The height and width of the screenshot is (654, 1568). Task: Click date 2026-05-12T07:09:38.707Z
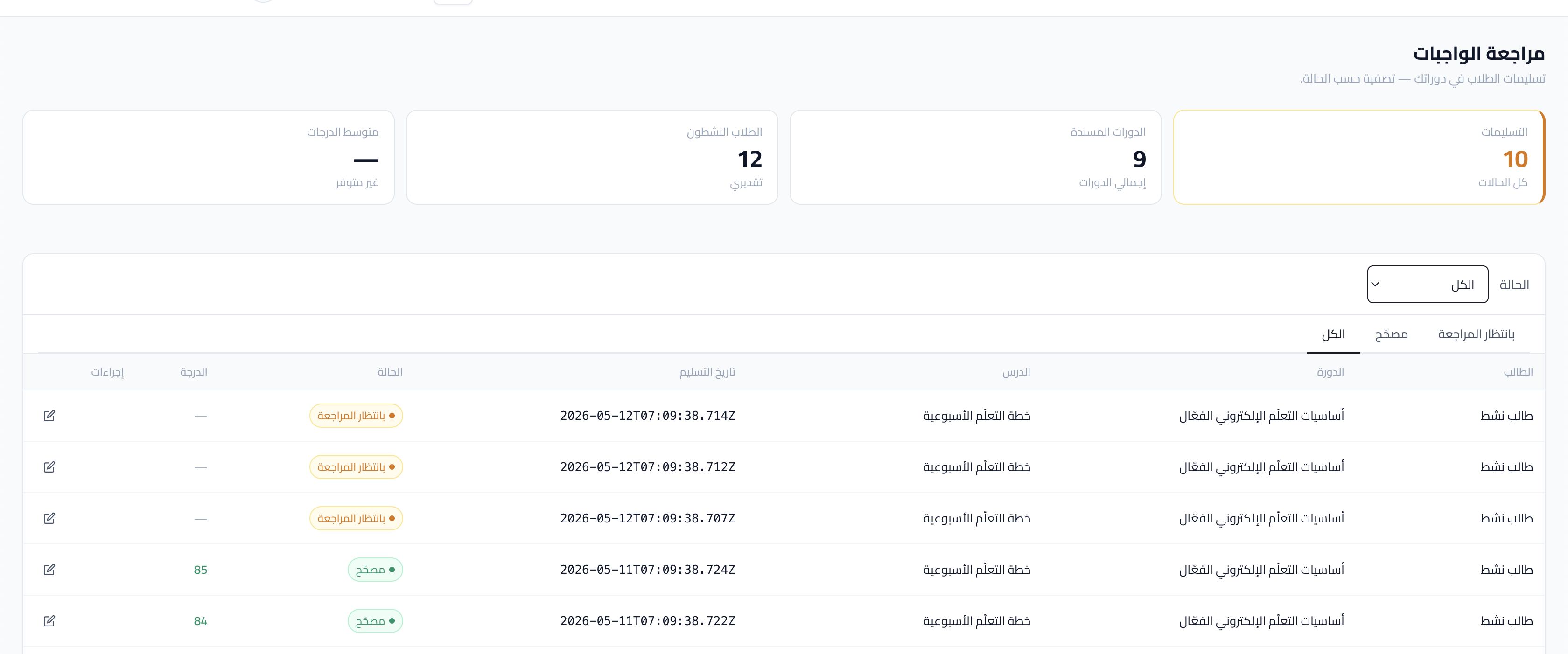pyautogui.click(x=648, y=518)
